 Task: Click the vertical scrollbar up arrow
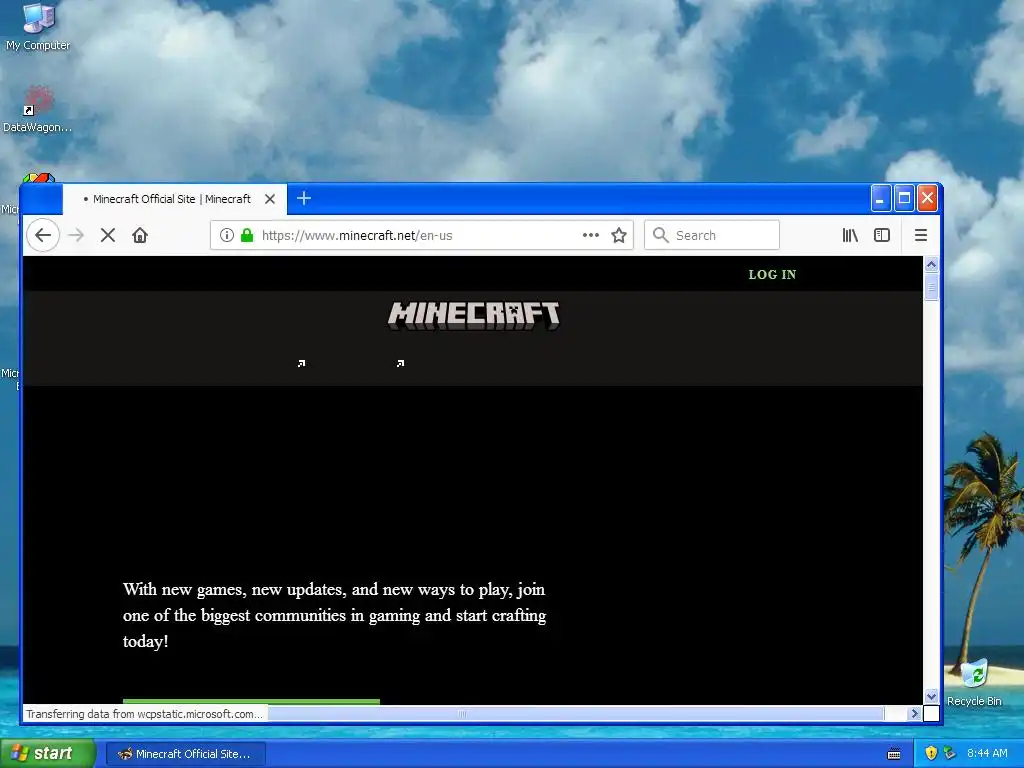coord(931,264)
